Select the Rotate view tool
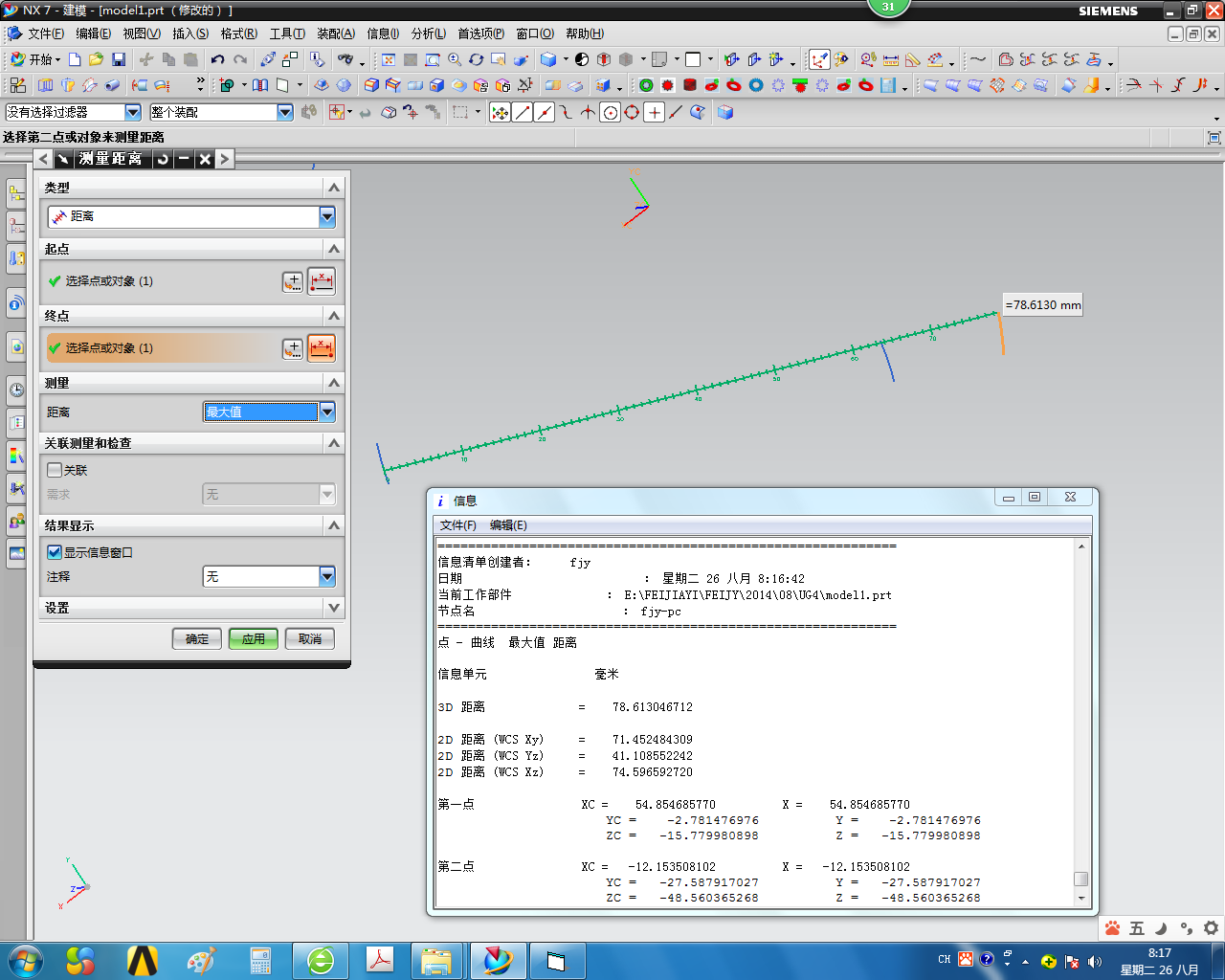 [477, 59]
